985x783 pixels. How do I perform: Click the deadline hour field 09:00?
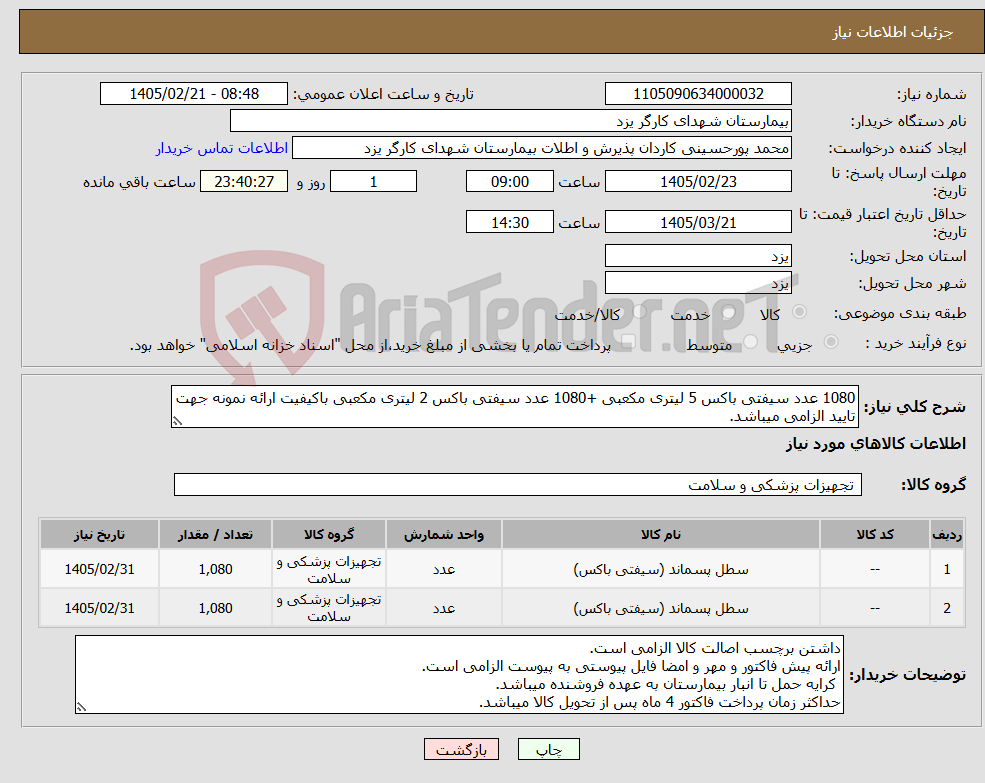509,182
